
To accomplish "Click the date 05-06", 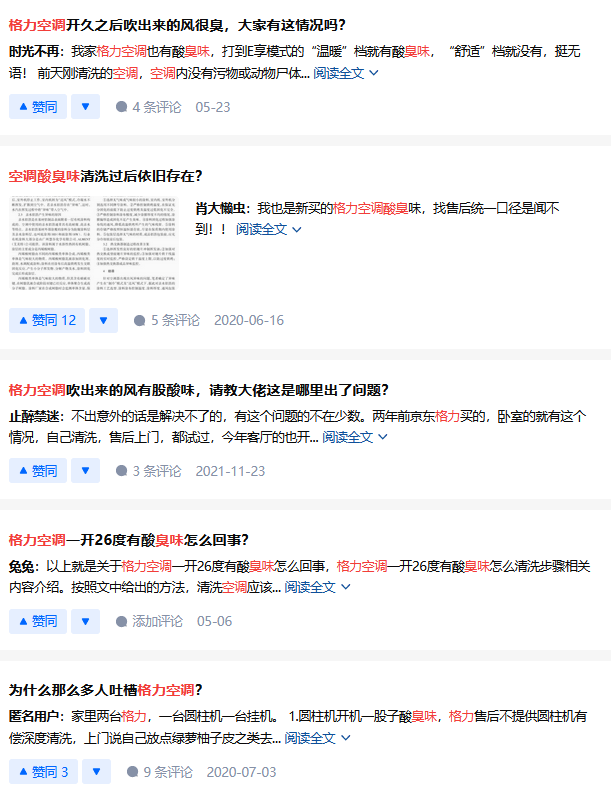I will (214, 622).
